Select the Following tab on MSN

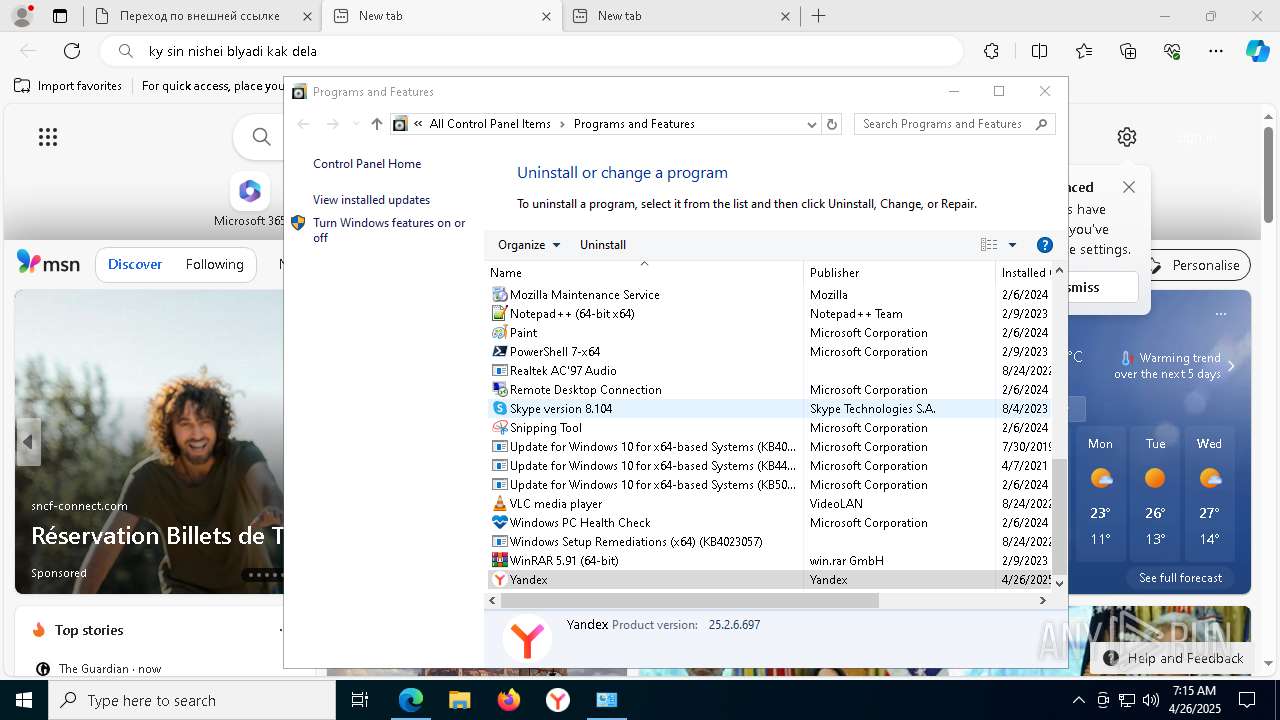pos(214,264)
